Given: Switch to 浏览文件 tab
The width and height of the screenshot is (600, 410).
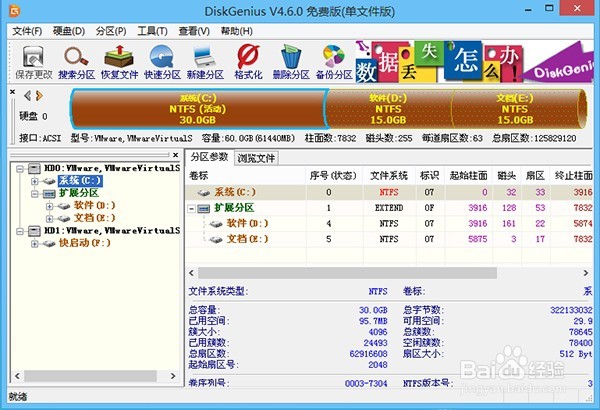Looking at the screenshot, I should coord(256,158).
